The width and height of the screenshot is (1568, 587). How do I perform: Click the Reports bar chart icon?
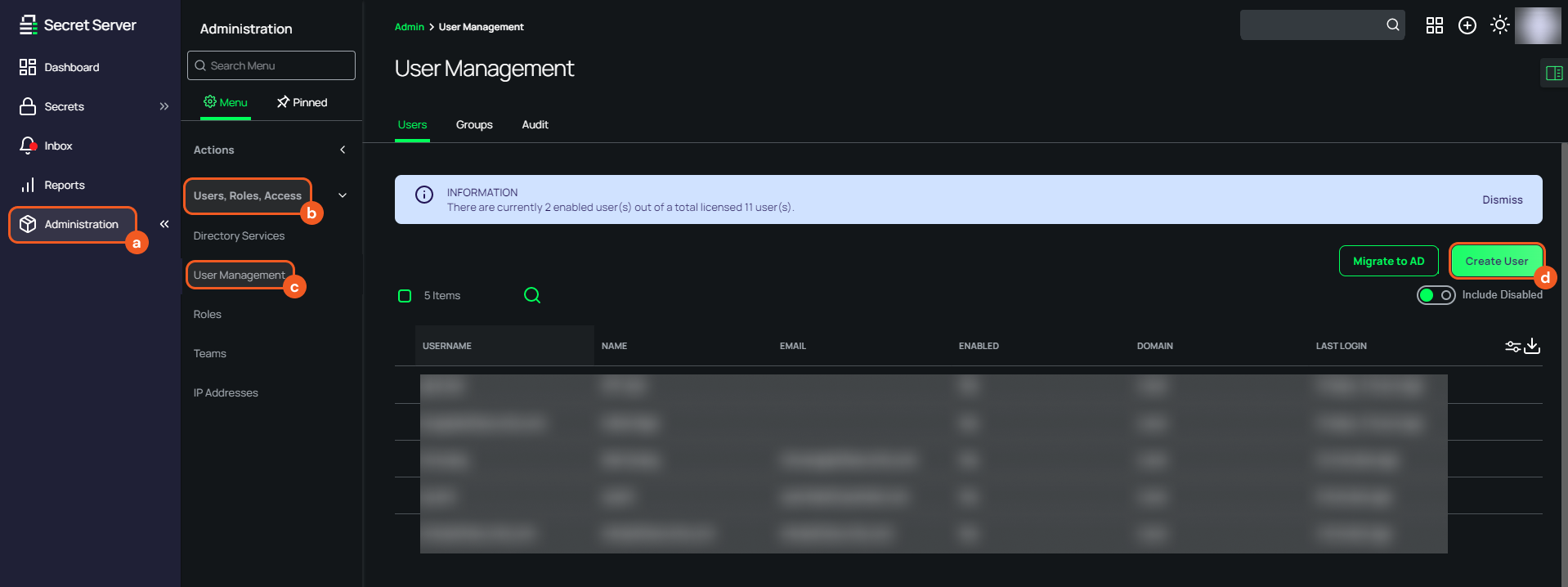[28, 185]
